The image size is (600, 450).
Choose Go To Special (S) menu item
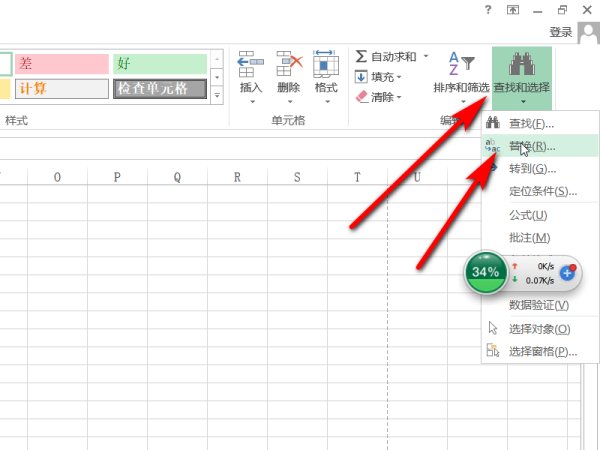(x=540, y=191)
